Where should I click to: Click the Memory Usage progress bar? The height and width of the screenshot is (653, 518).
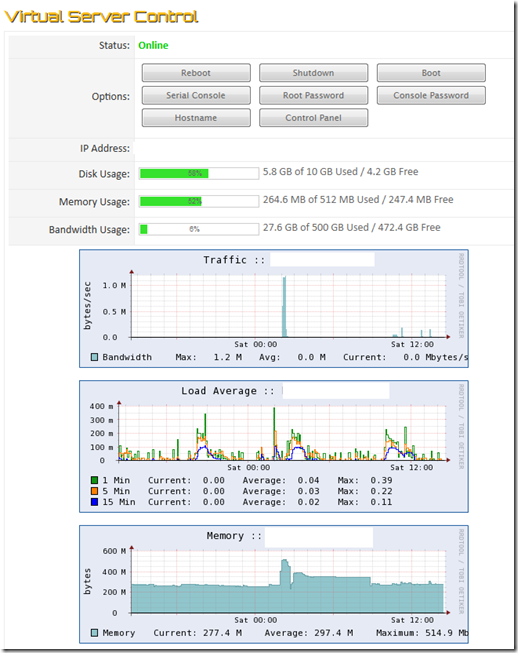[199, 201]
